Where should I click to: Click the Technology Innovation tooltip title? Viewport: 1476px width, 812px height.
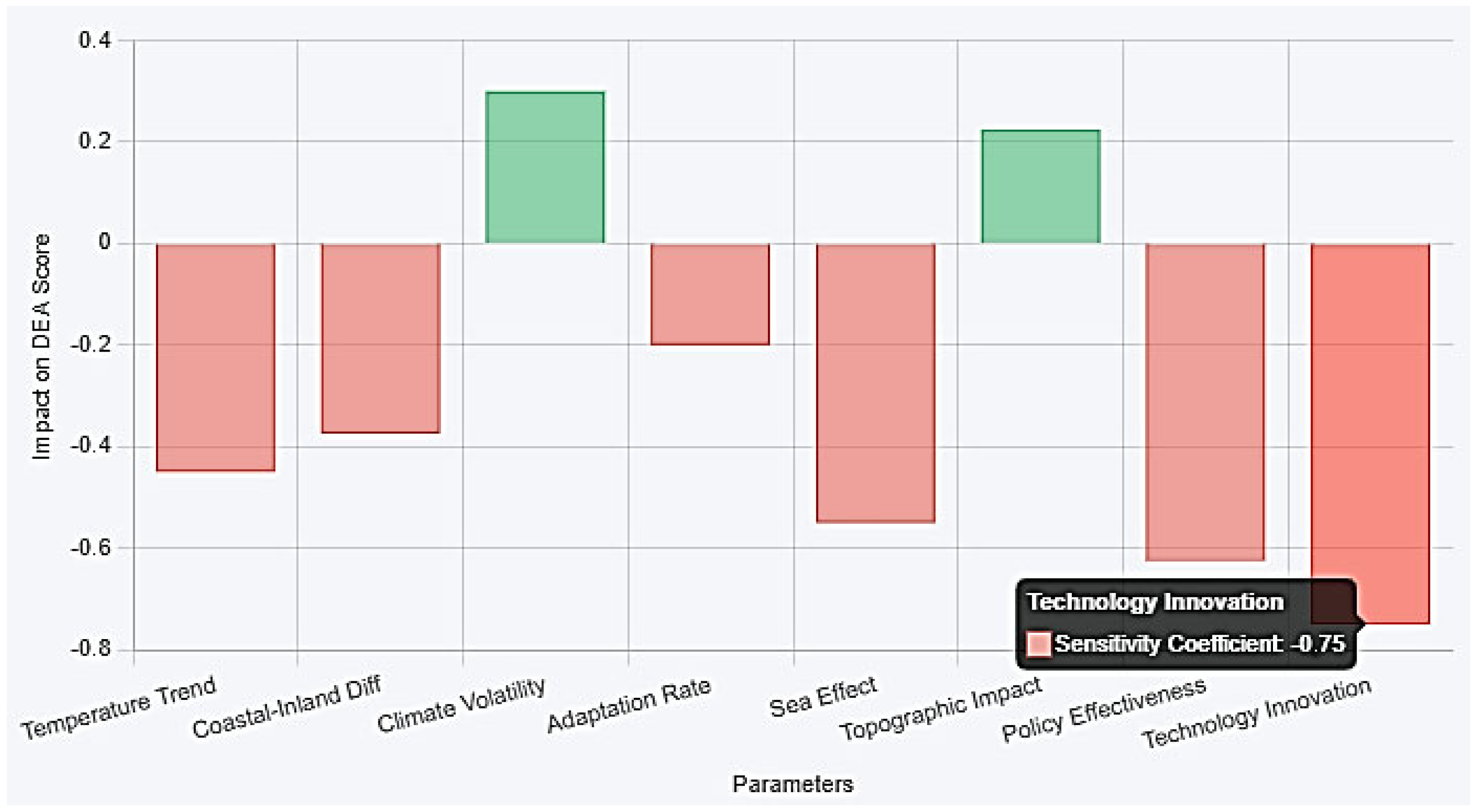point(1154,602)
